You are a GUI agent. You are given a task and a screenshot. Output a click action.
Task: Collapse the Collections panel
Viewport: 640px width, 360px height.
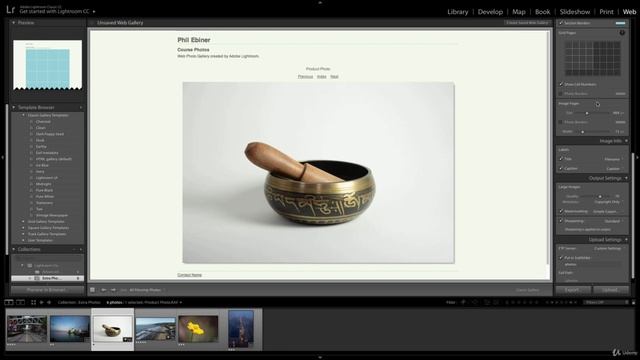pos(14,249)
